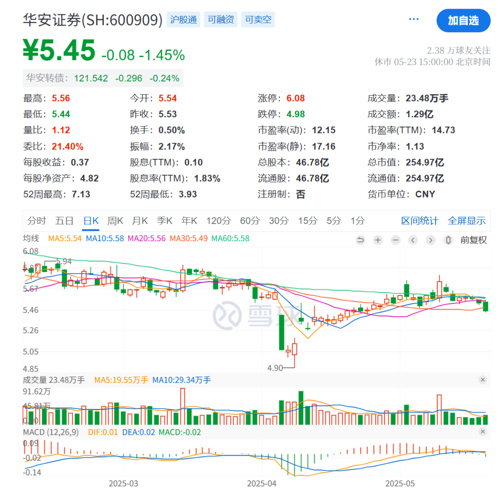Switch to the 60分 chart tab

[x=250, y=221]
